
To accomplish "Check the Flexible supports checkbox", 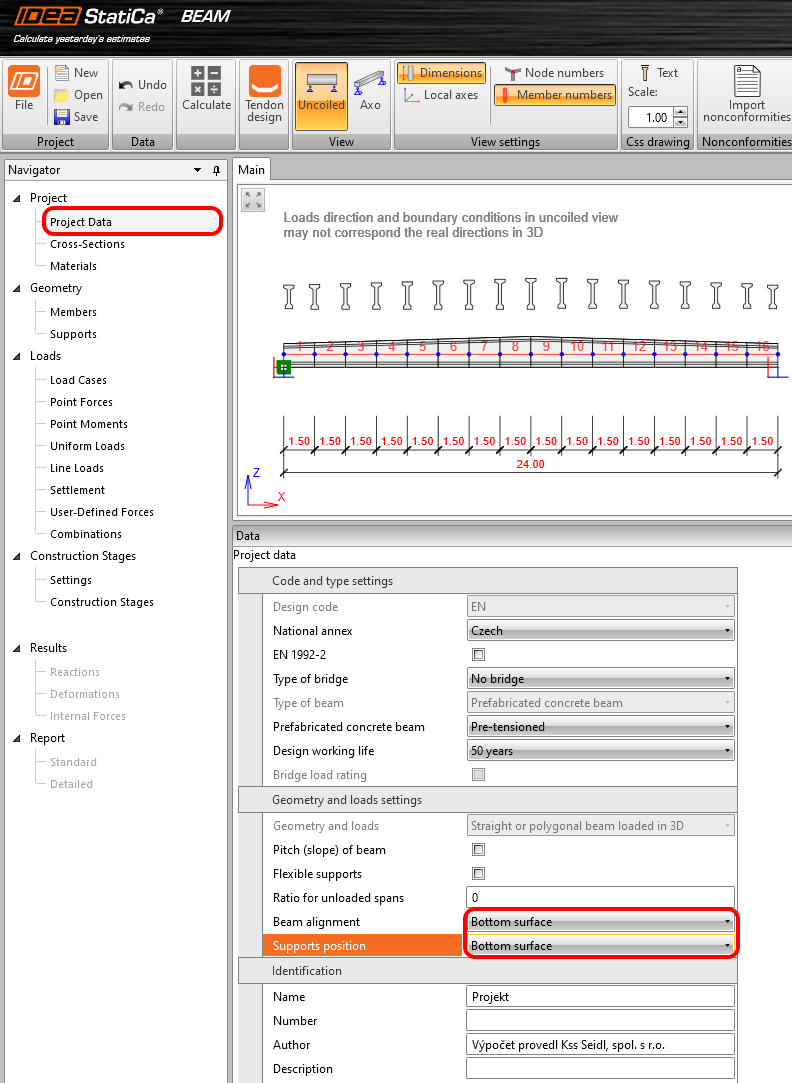I will pyautogui.click(x=479, y=874).
